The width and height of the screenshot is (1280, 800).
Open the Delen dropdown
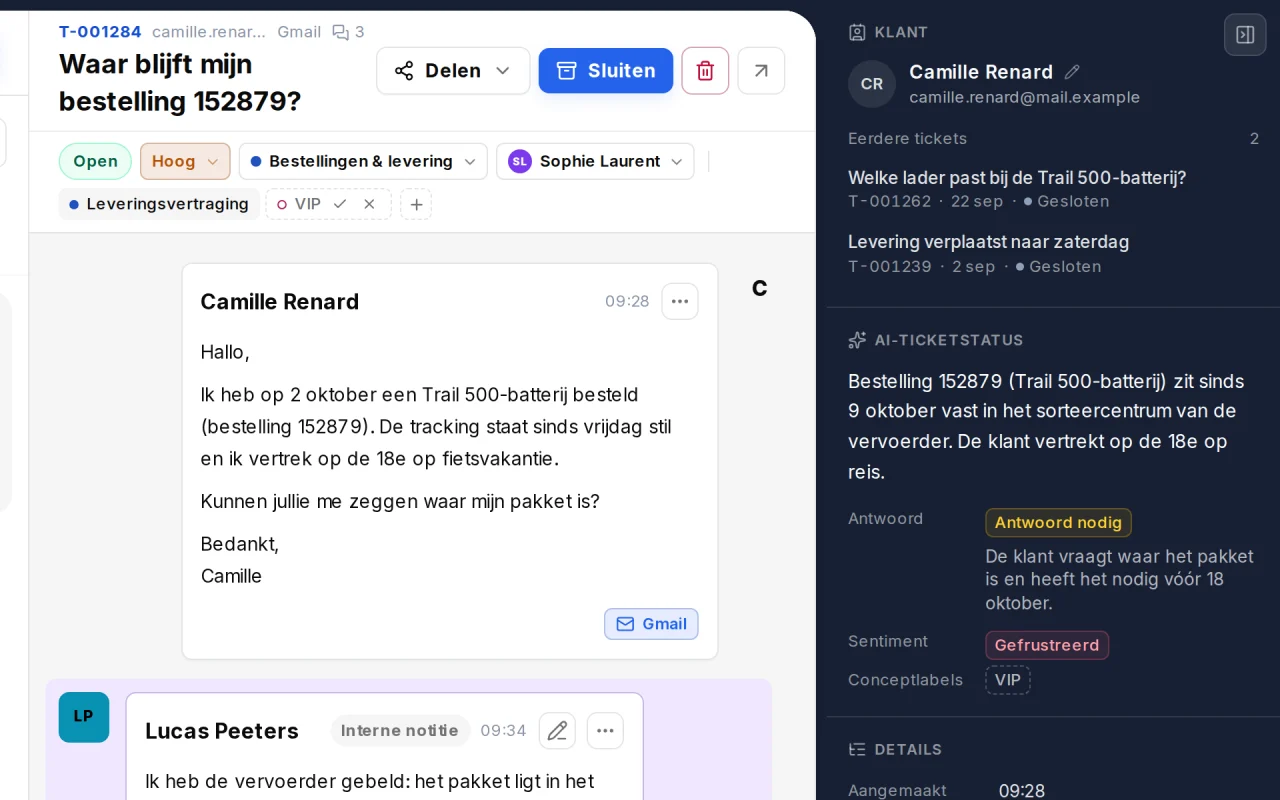click(453, 71)
